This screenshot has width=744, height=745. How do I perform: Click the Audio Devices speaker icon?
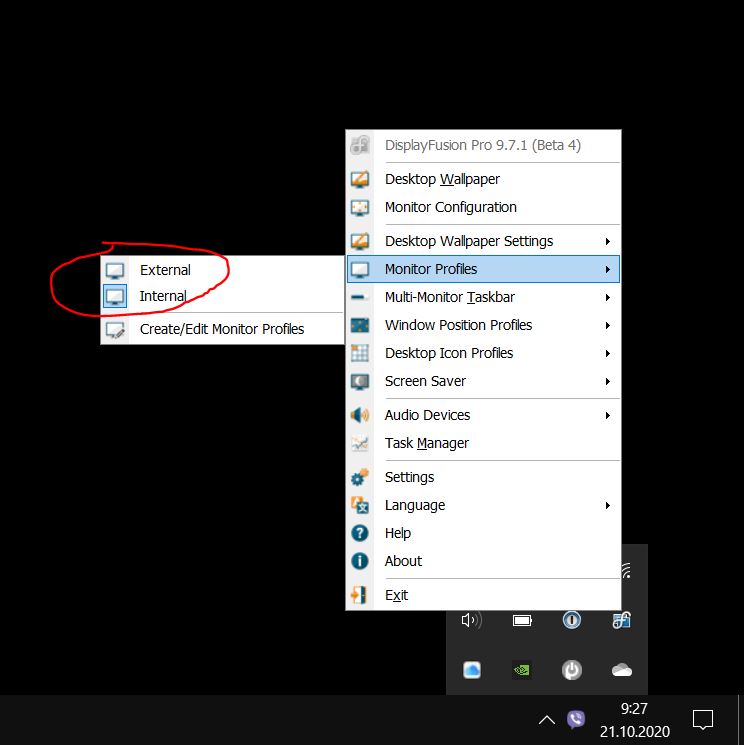pyautogui.click(x=360, y=415)
